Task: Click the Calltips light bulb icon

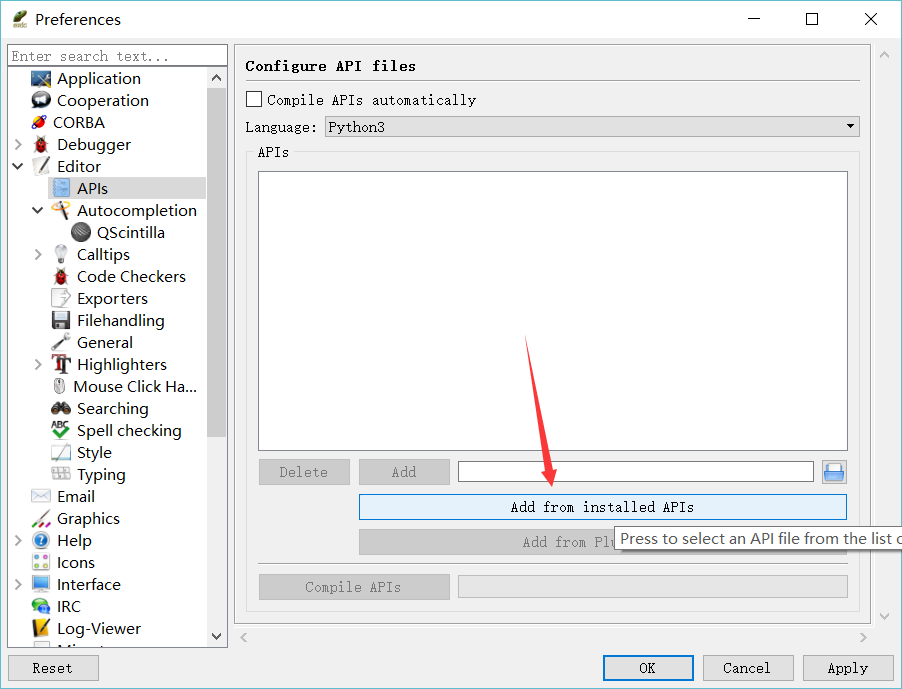Action: 61,255
